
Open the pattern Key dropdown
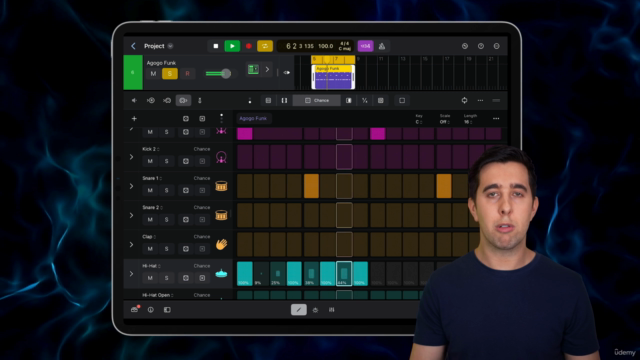coord(419,119)
